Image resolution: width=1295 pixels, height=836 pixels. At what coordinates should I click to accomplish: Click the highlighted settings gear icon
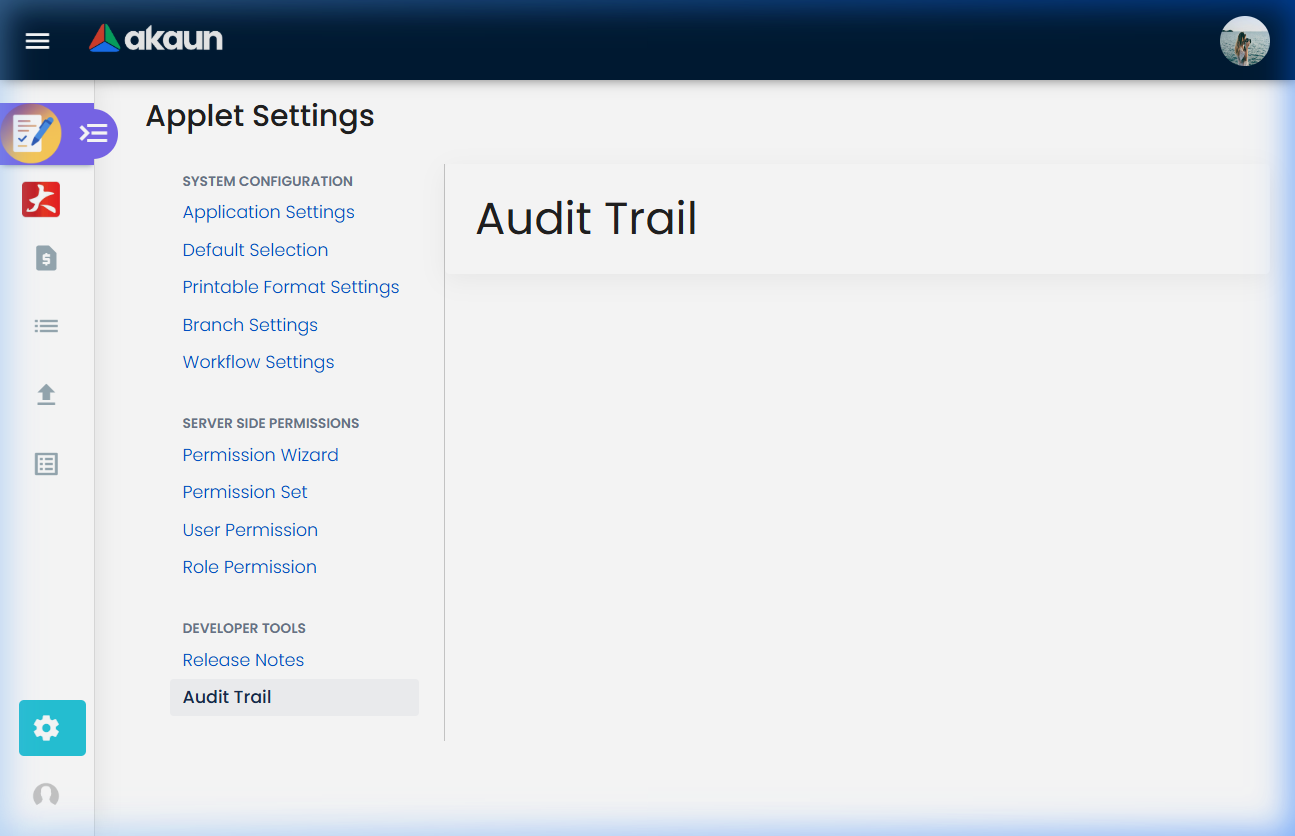click(x=51, y=728)
